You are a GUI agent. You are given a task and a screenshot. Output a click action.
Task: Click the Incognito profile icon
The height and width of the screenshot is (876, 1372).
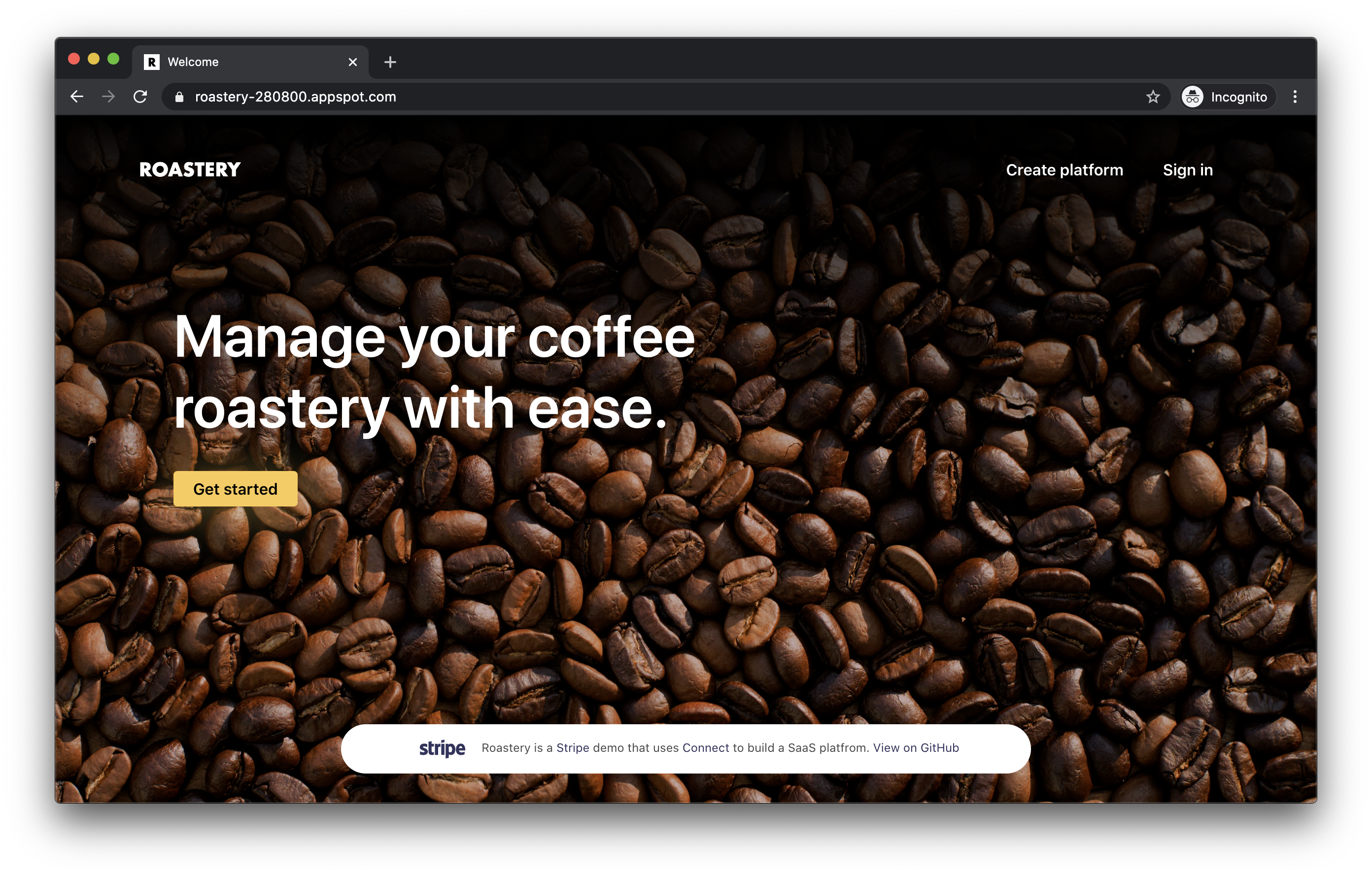click(1192, 97)
